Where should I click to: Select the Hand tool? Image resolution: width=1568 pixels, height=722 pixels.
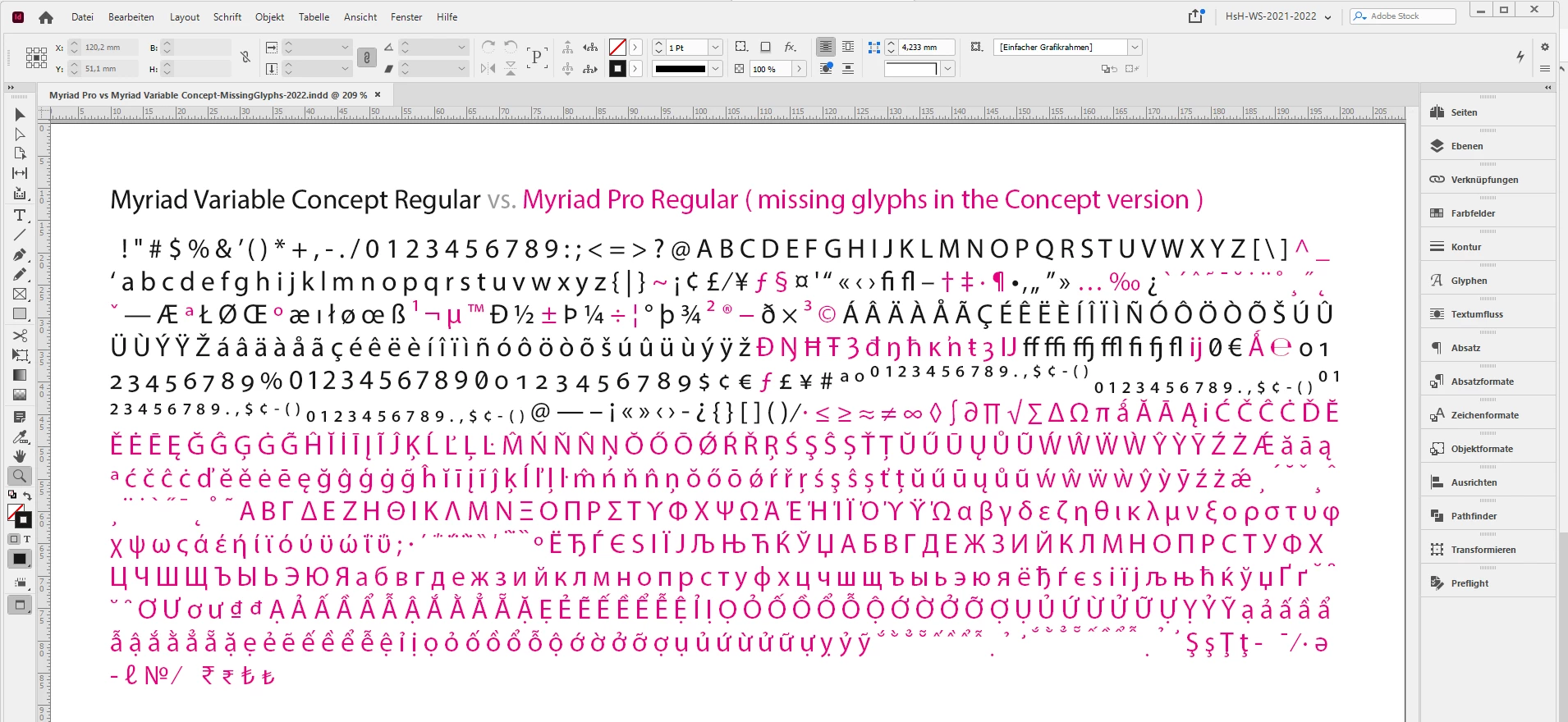pyautogui.click(x=20, y=456)
